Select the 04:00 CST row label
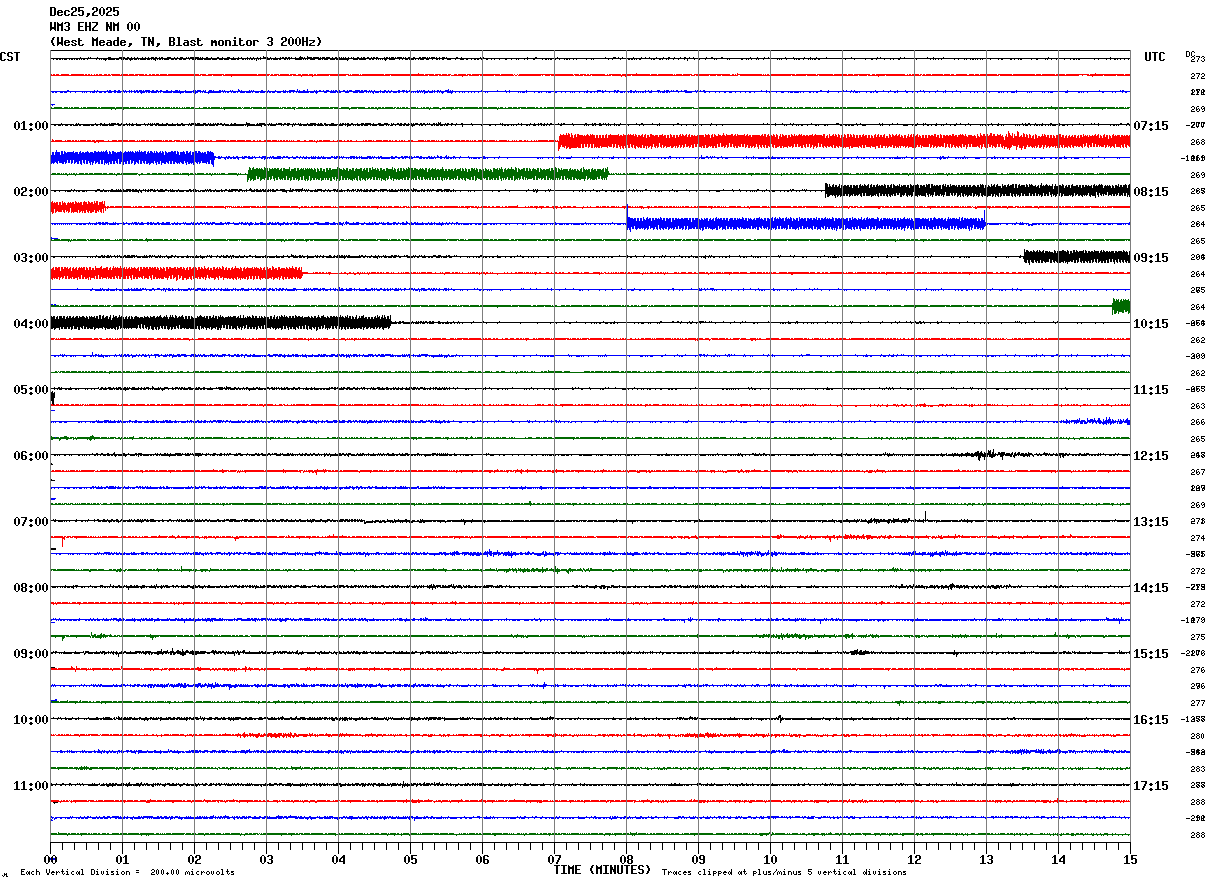The image size is (1210, 886). (x=31, y=324)
